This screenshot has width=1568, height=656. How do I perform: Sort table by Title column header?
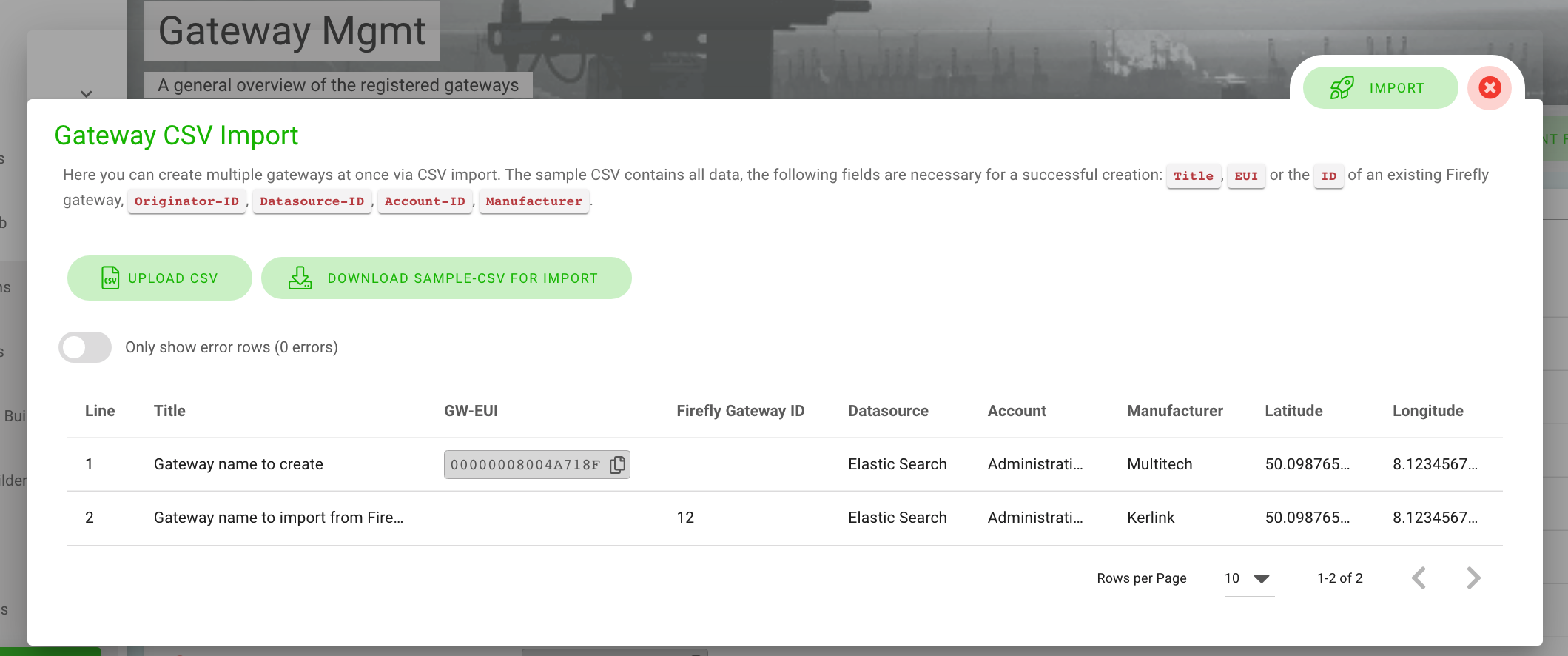(x=169, y=411)
